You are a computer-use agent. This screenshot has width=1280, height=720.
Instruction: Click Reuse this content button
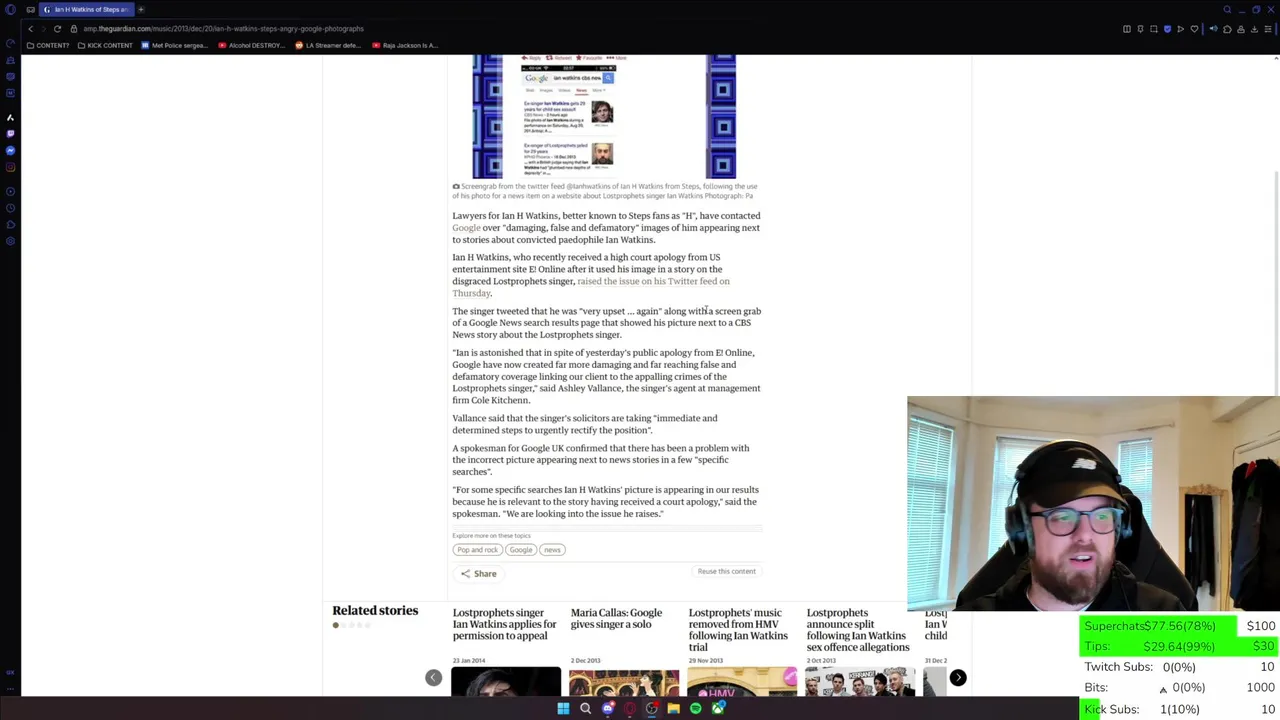pyautogui.click(x=727, y=571)
